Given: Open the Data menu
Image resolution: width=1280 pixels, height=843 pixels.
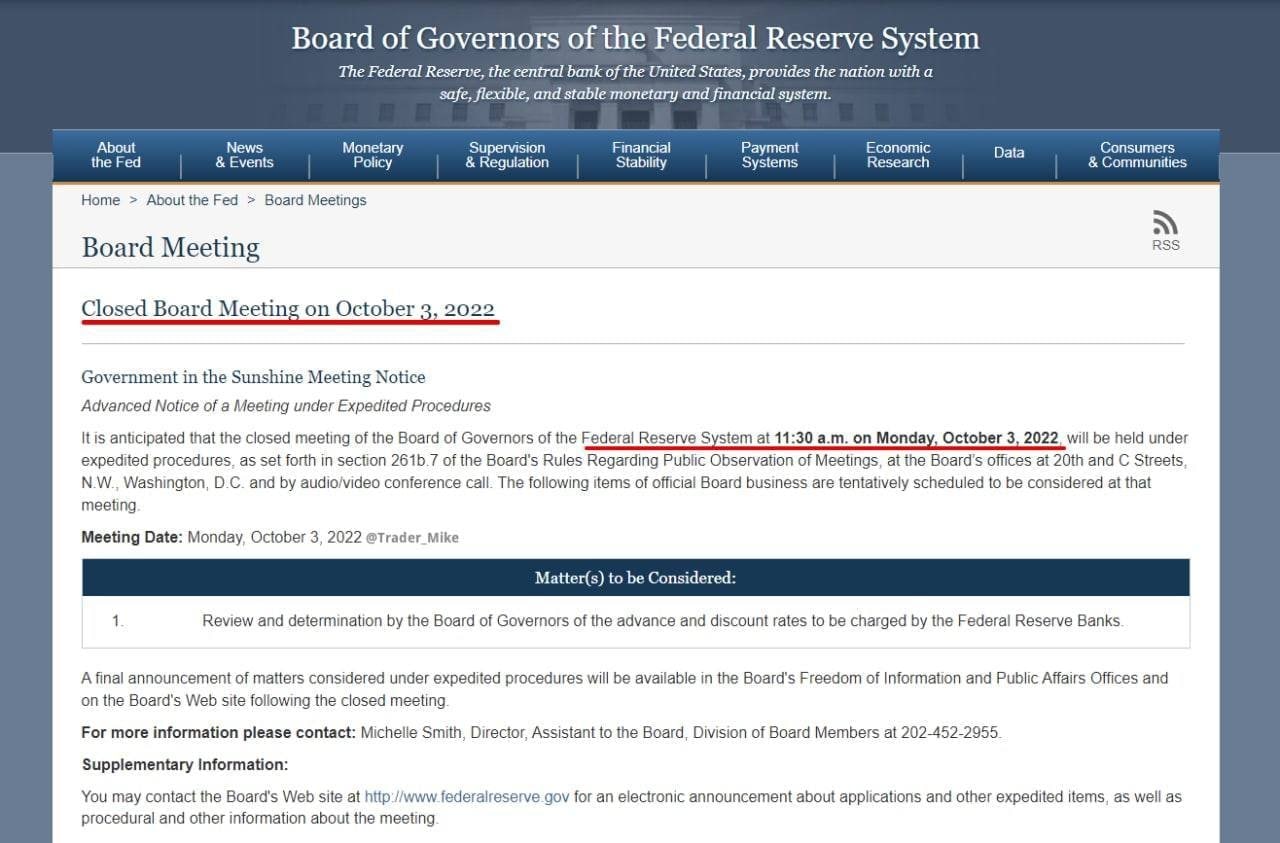Looking at the screenshot, I should point(1009,153).
